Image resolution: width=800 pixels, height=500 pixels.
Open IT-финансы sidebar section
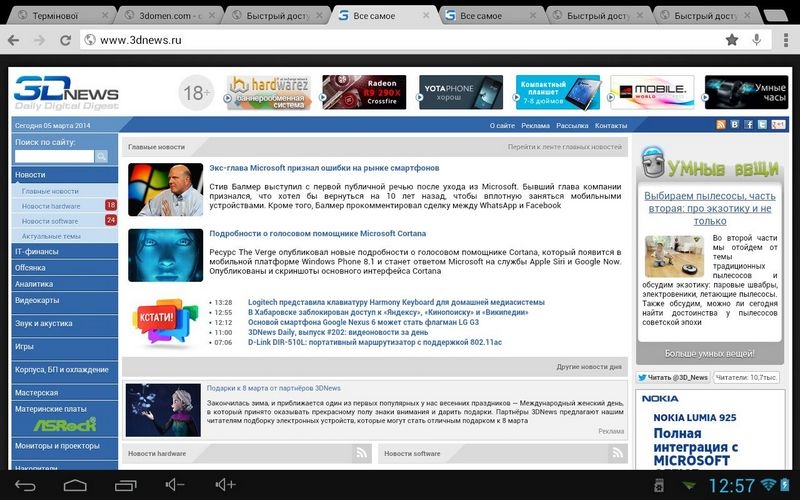click(65, 252)
